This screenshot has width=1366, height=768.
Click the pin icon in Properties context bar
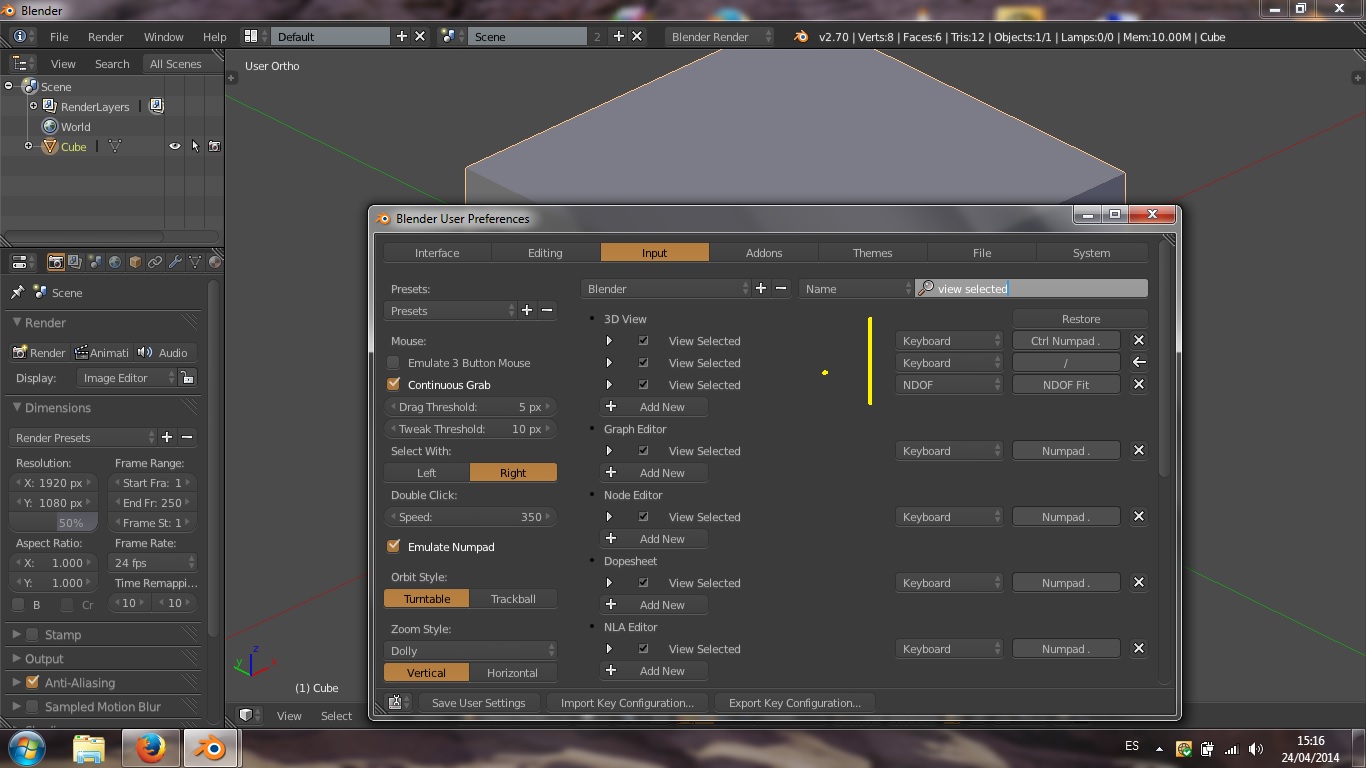(x=17, y=292)
